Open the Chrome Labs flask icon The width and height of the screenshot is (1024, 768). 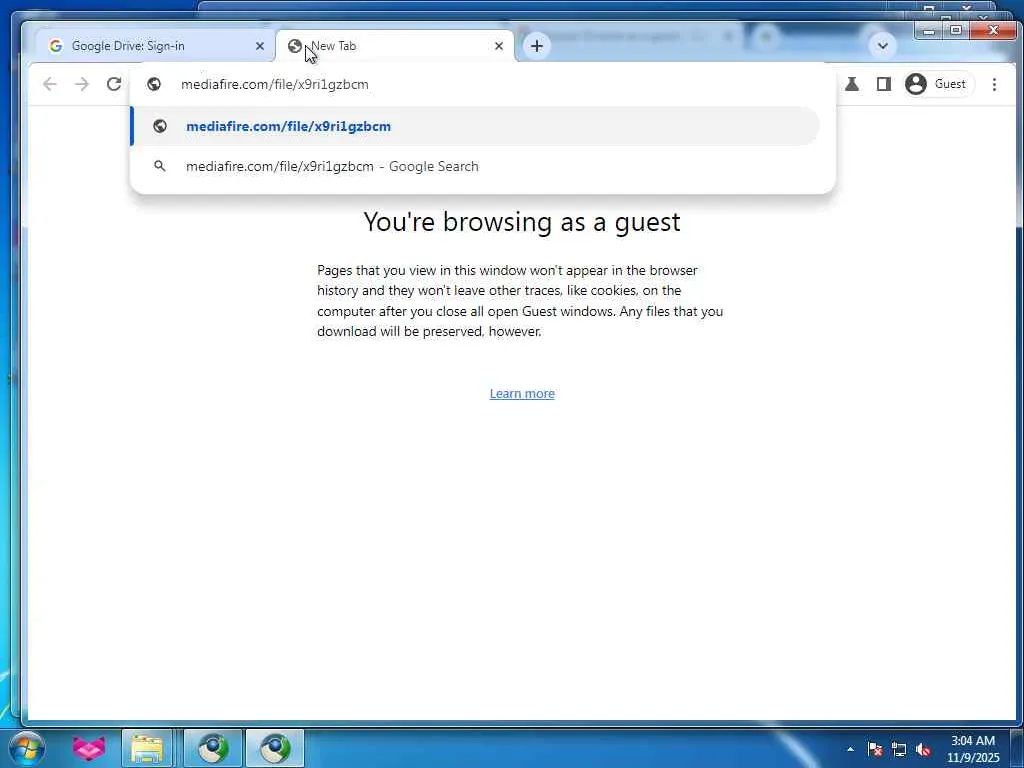(852, 84)
